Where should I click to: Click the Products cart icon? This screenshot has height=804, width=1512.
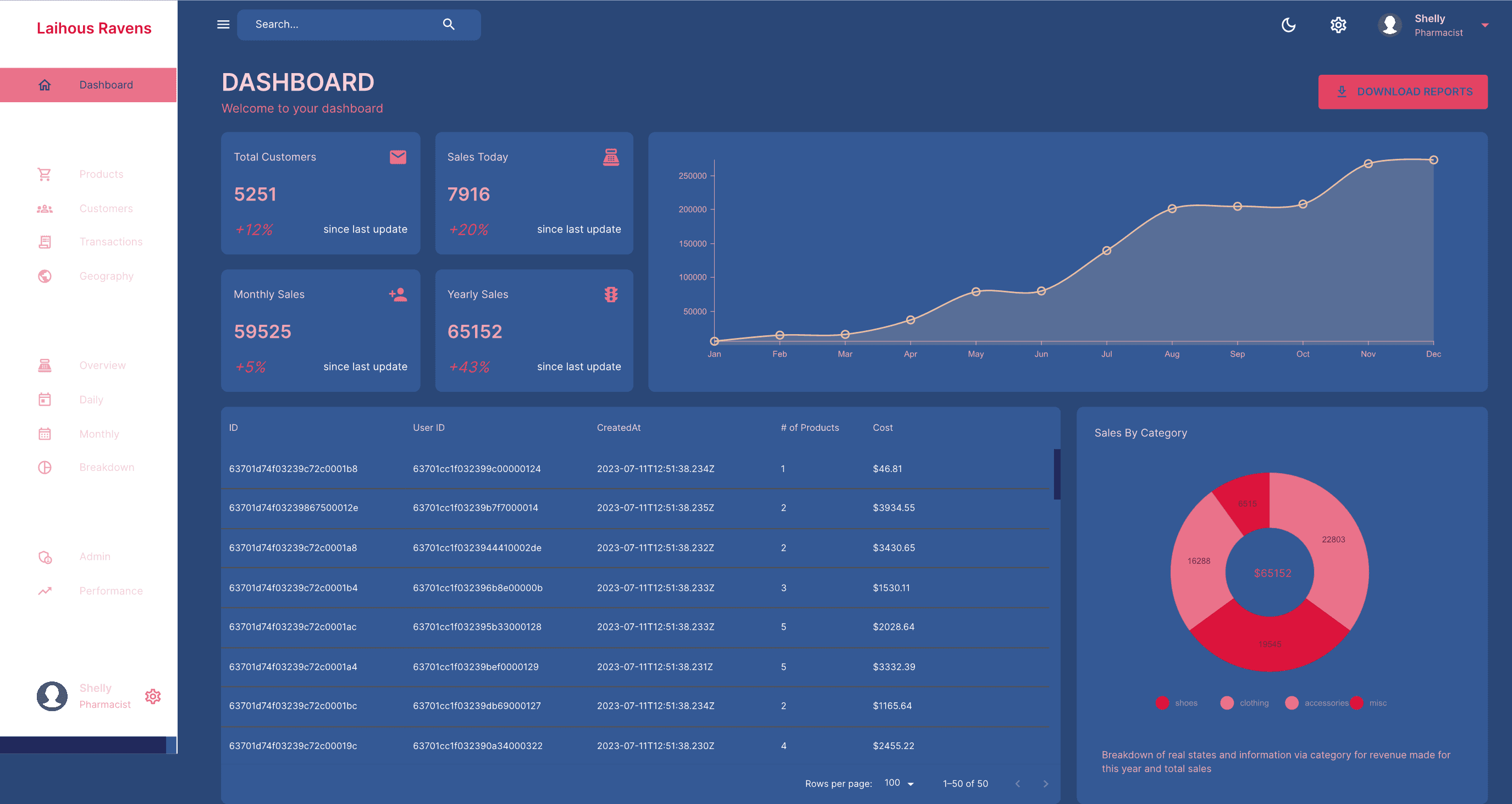click(45, 174)
